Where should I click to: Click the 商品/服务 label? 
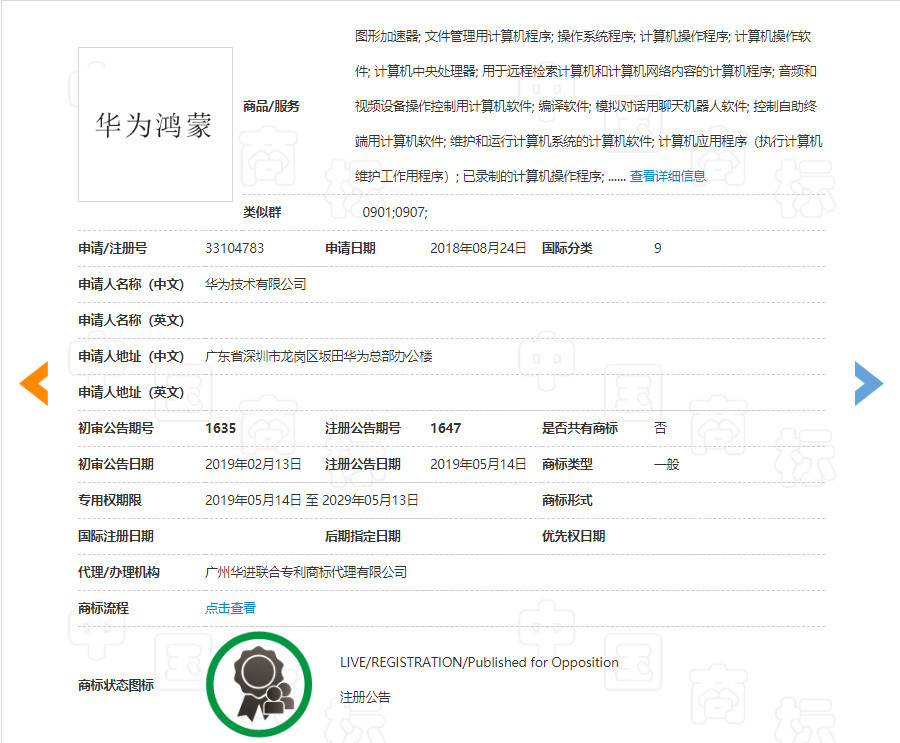coord(271,106)
